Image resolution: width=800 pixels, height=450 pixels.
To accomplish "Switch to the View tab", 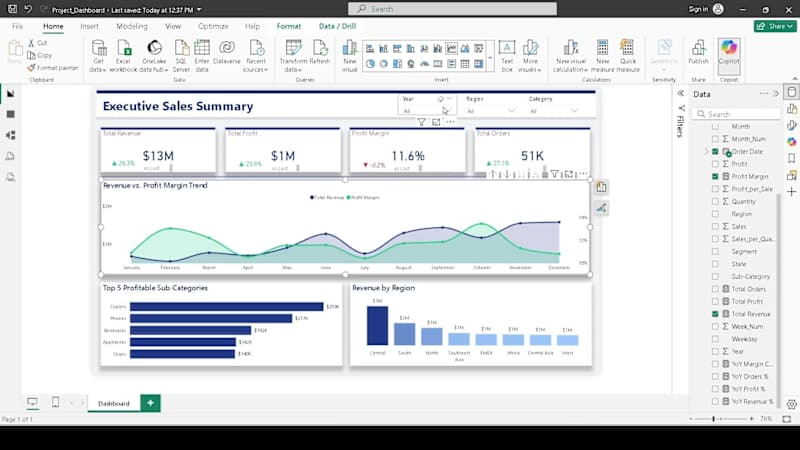I will point(173,26).
